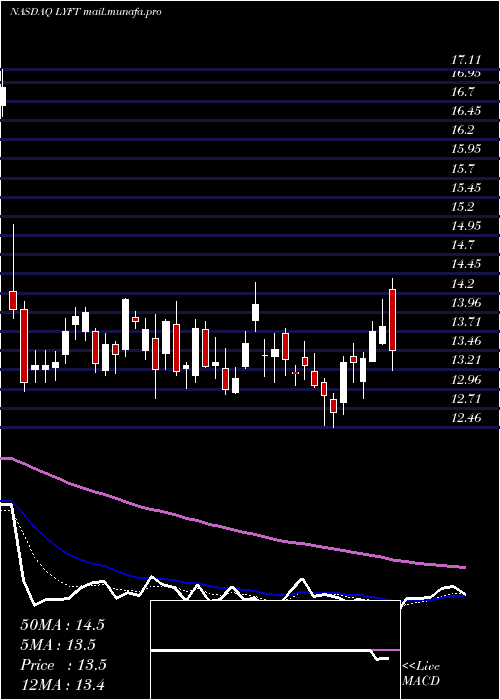
Task: Select the 12.71 price axis label
Action: pyautogui.click(x=466, y=399)
